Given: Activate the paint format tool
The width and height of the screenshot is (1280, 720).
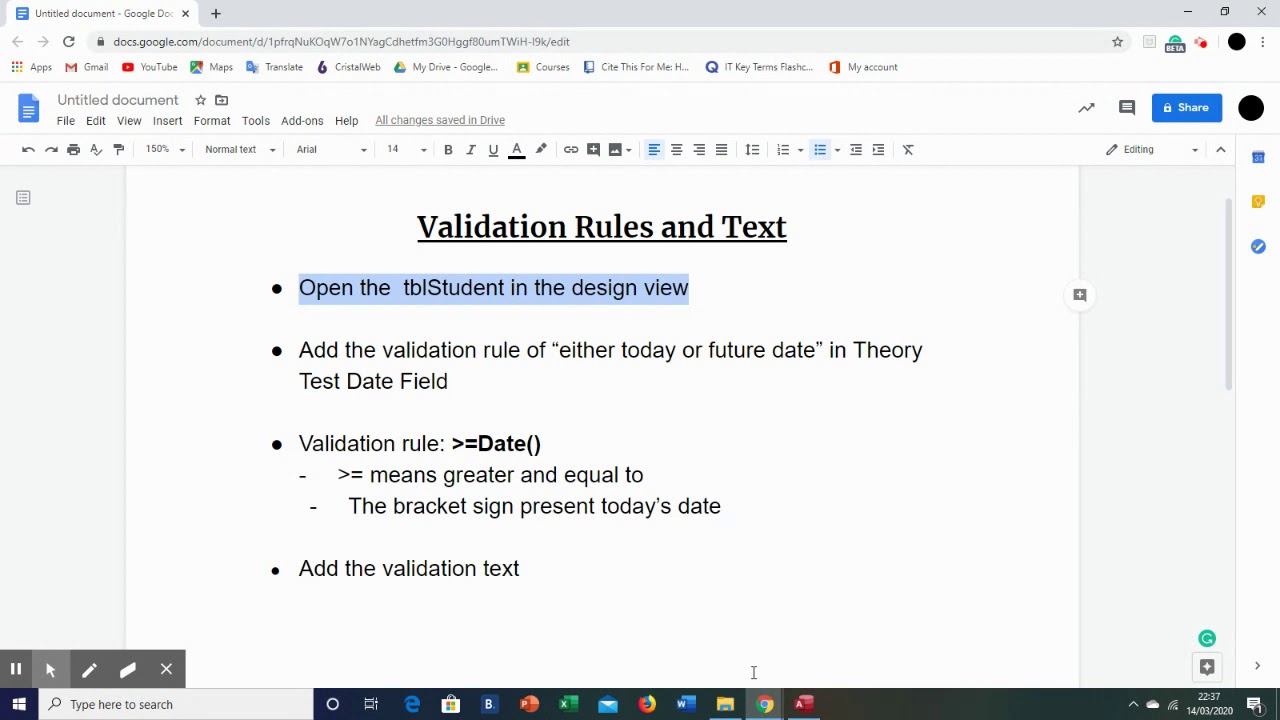Looking at the screenshot, I should [x=119, y=150].
